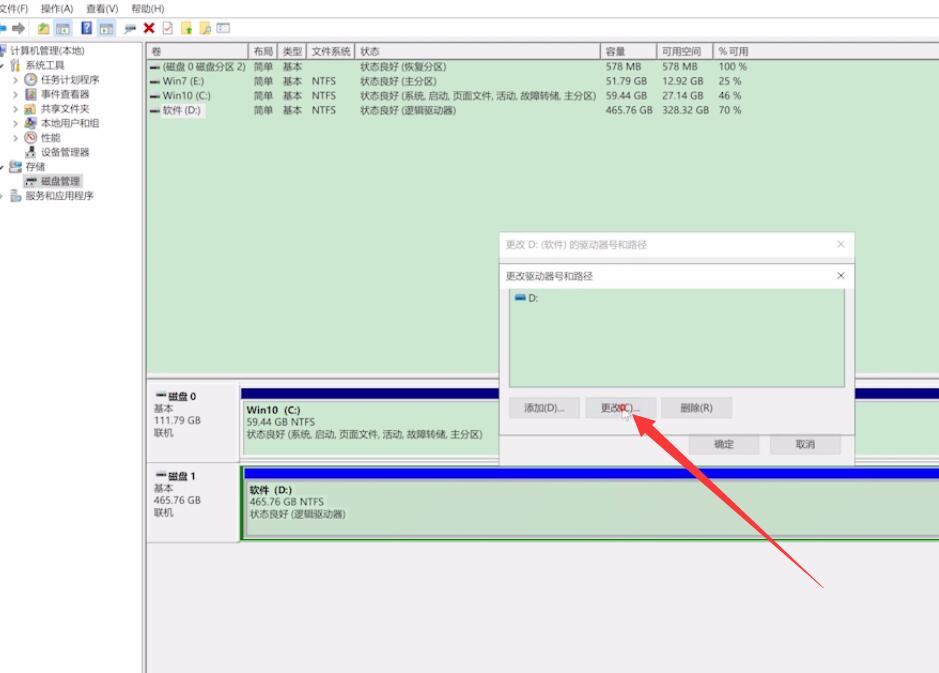This screenshot has width=939, height=673.
Task: Sort by the 可用空间 column header
Action: (684, 51)
